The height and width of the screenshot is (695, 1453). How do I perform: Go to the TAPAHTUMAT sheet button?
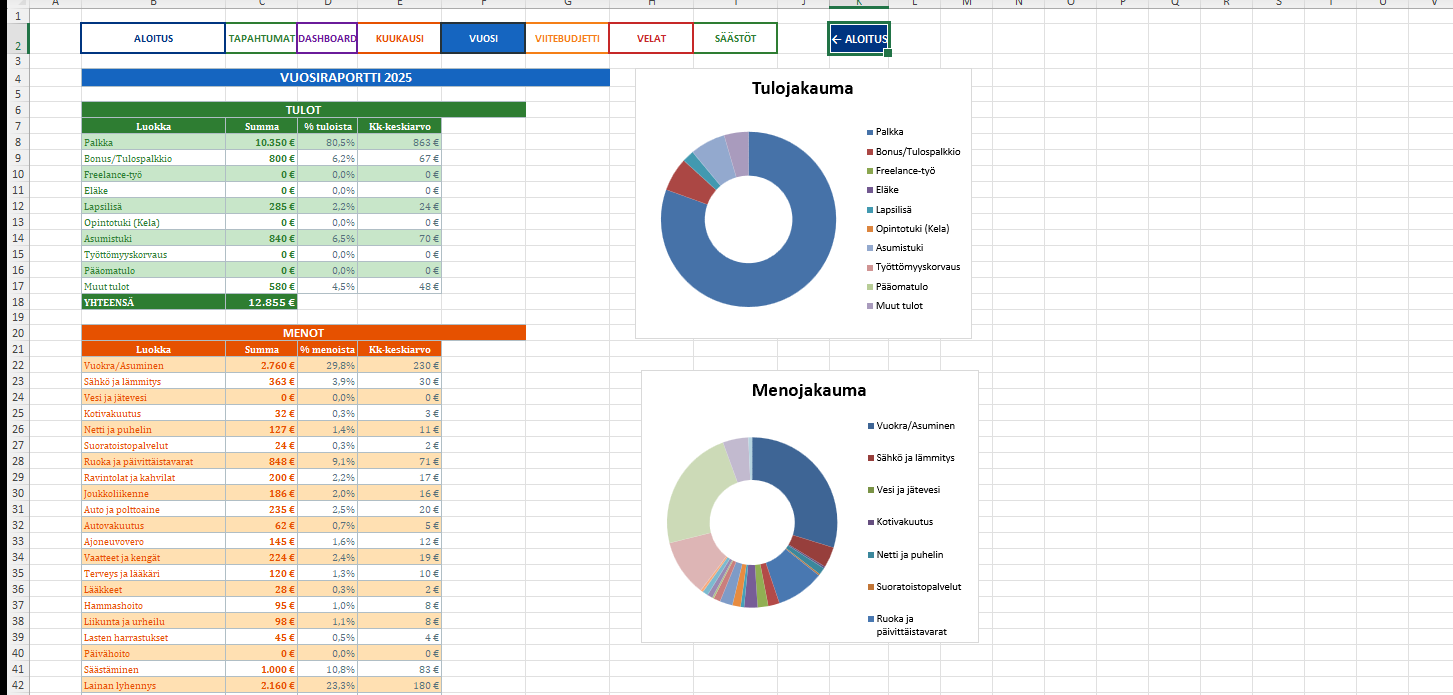click(x=262, y=39)
